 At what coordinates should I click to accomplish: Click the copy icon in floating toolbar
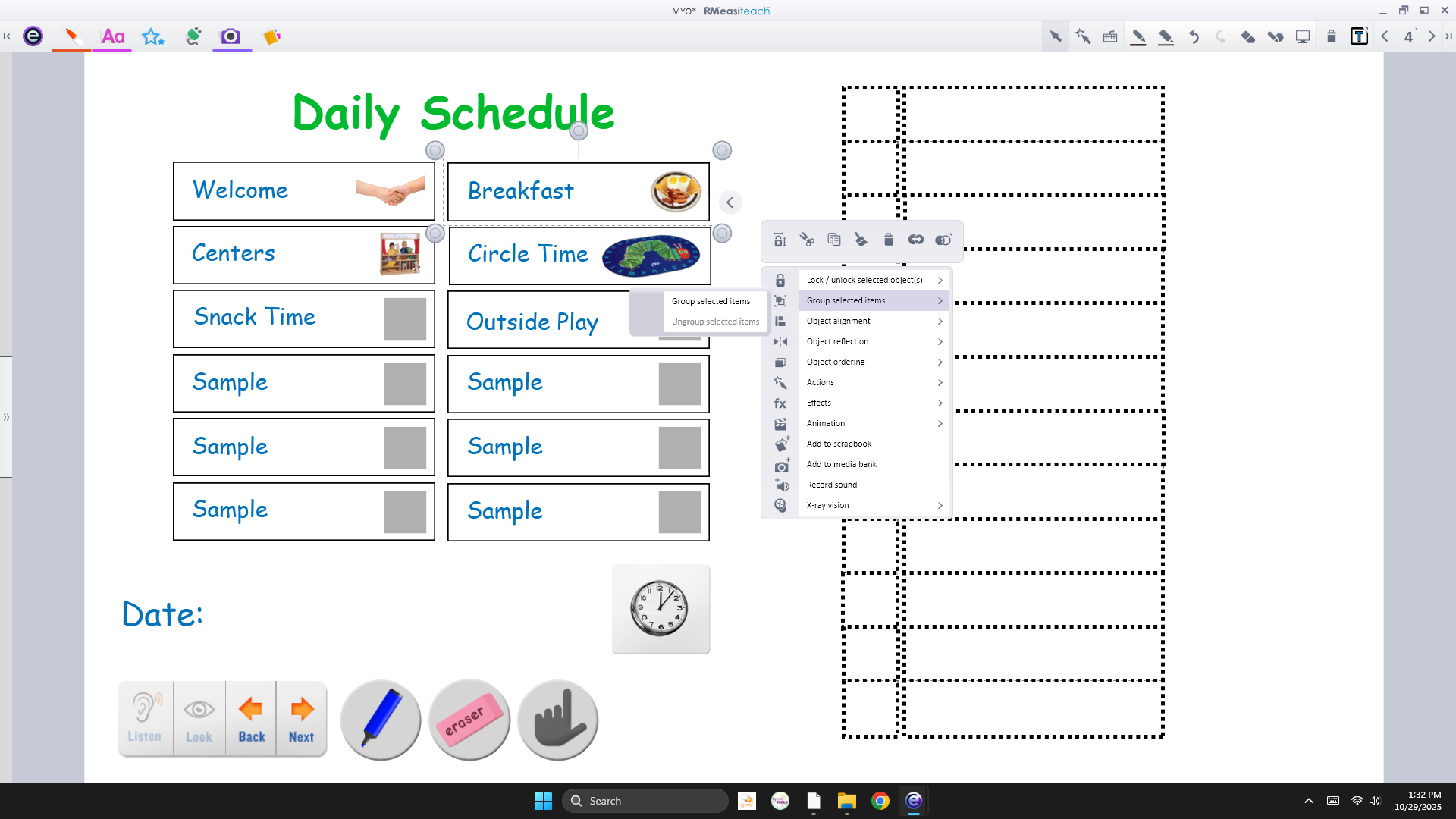tap(834, 240)
